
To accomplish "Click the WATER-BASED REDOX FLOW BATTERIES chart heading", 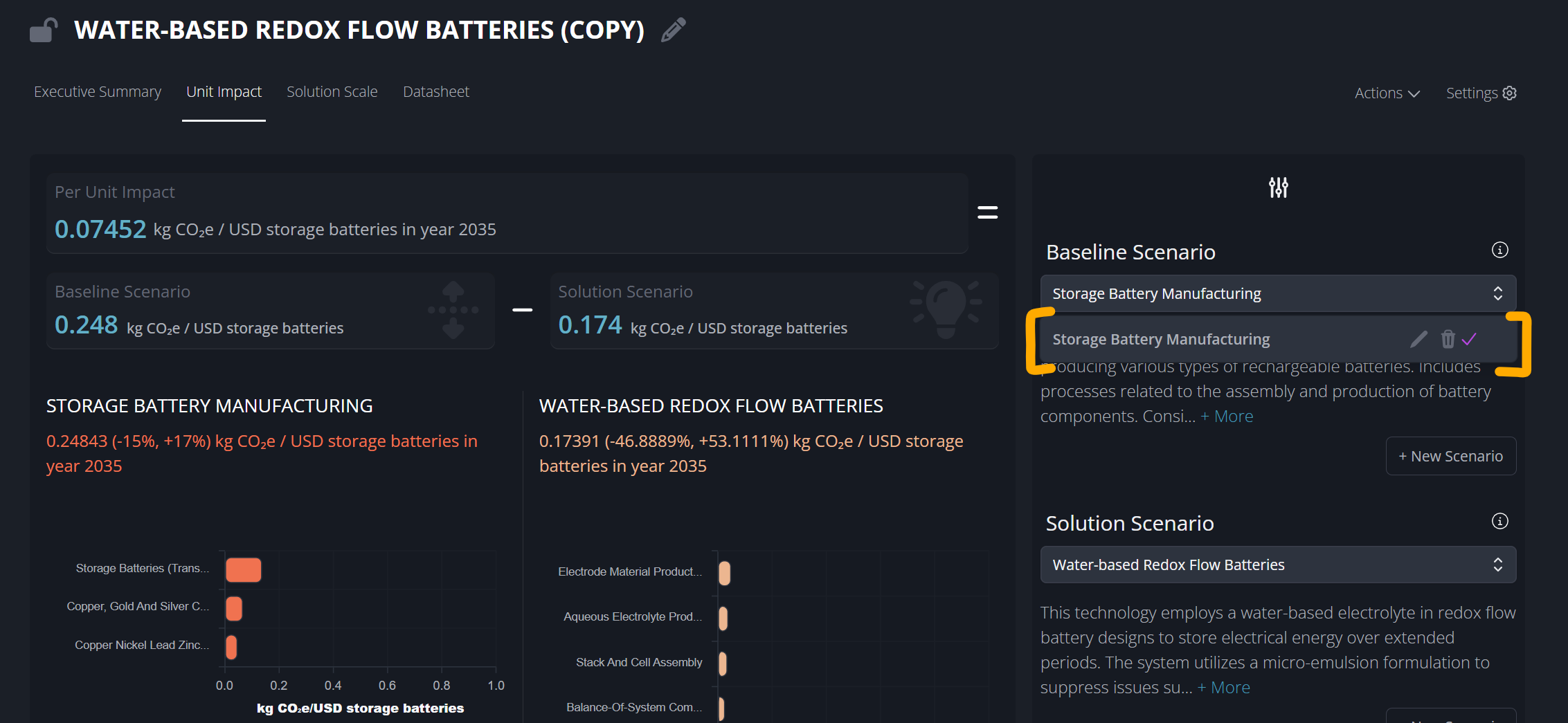I will pyautogui.click(x=711, y=405).
